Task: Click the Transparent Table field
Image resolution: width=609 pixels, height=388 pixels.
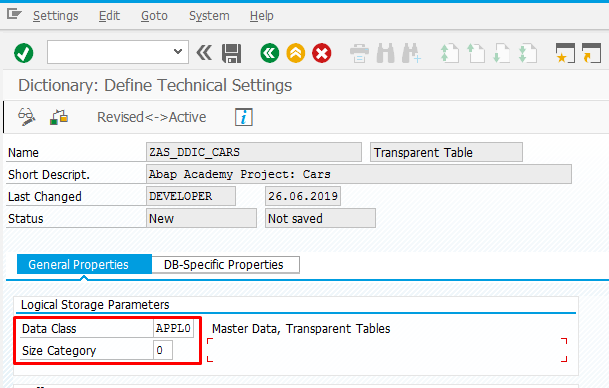Action: [446, 152]
